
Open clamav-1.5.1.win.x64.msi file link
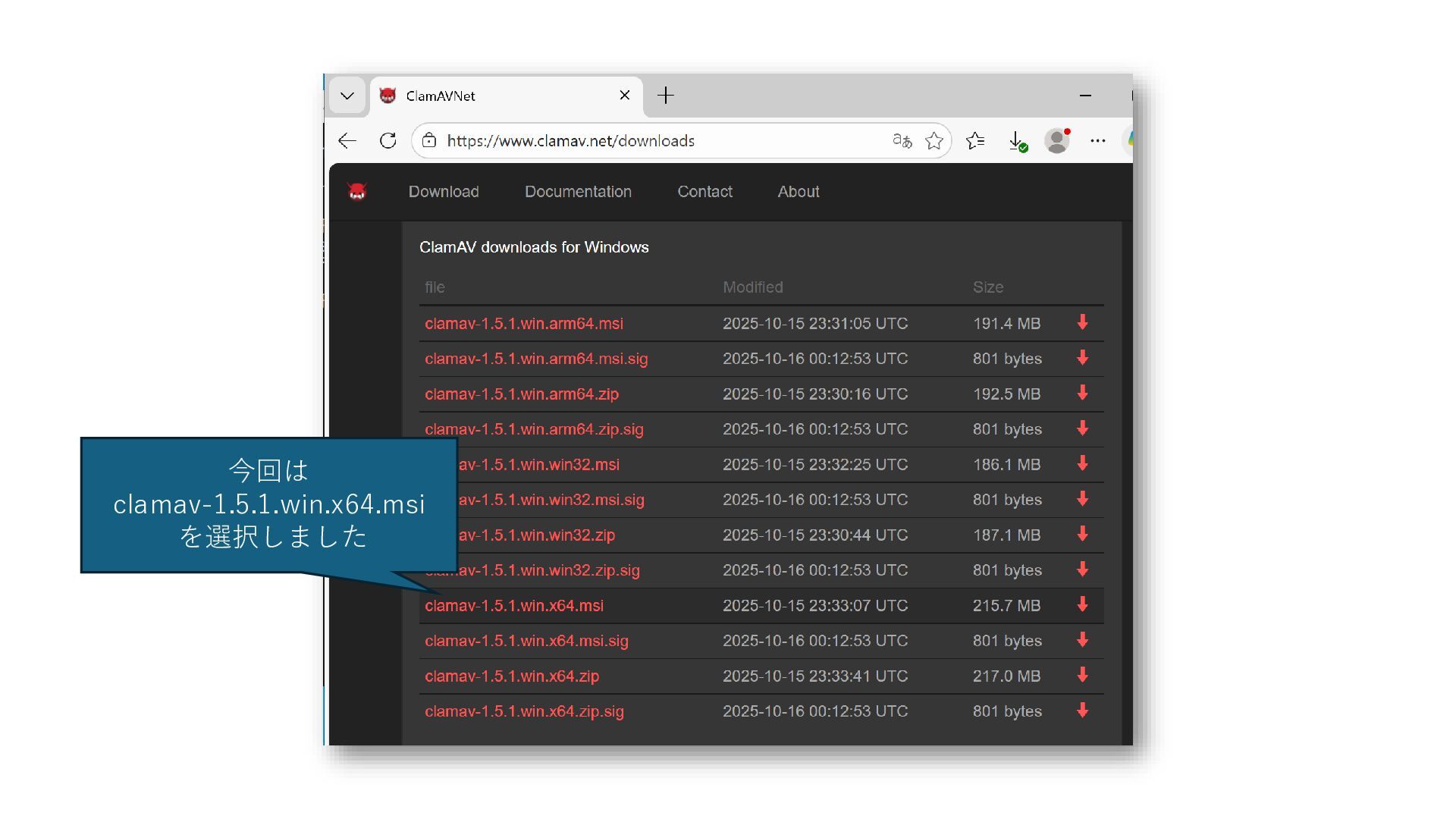coord(514,606)
